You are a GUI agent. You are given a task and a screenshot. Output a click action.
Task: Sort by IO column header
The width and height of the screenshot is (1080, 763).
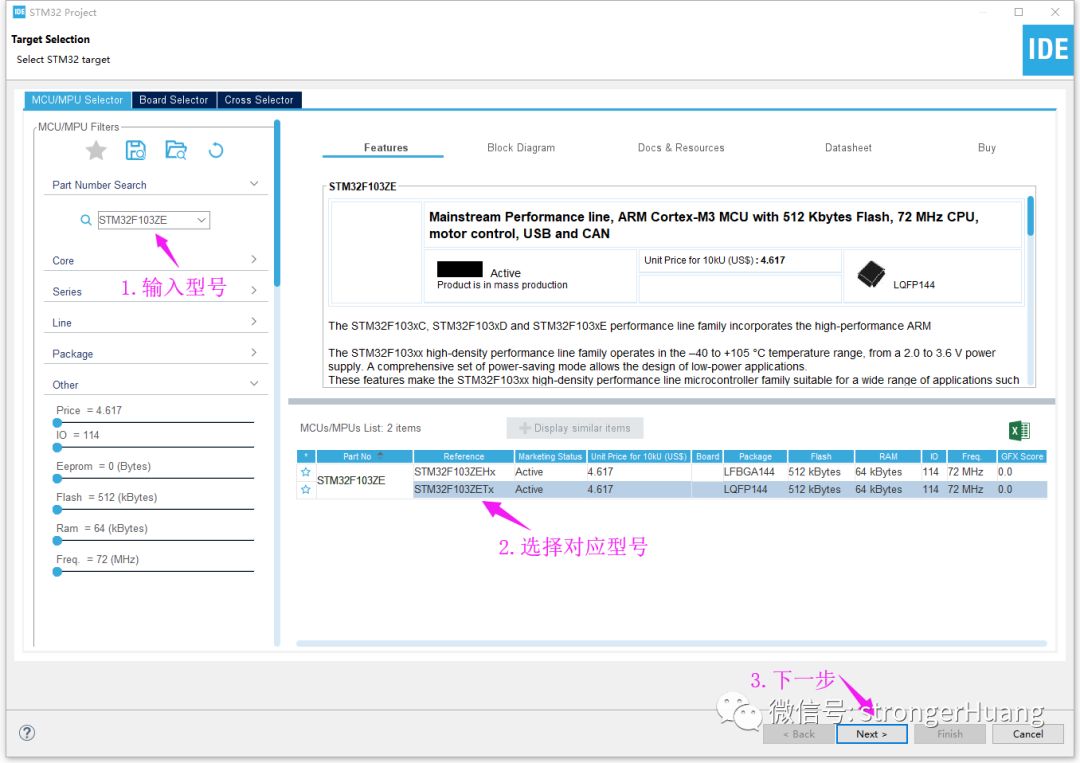point(934,456)
